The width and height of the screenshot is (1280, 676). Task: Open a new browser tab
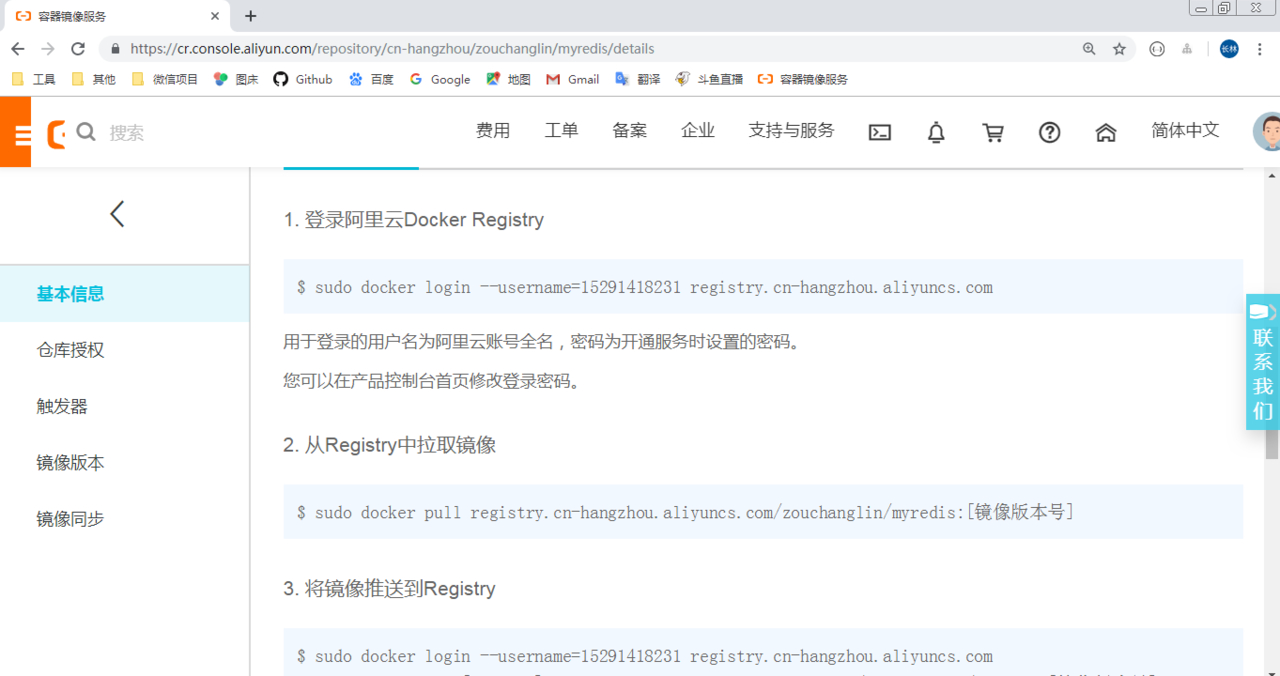(250, 16)
